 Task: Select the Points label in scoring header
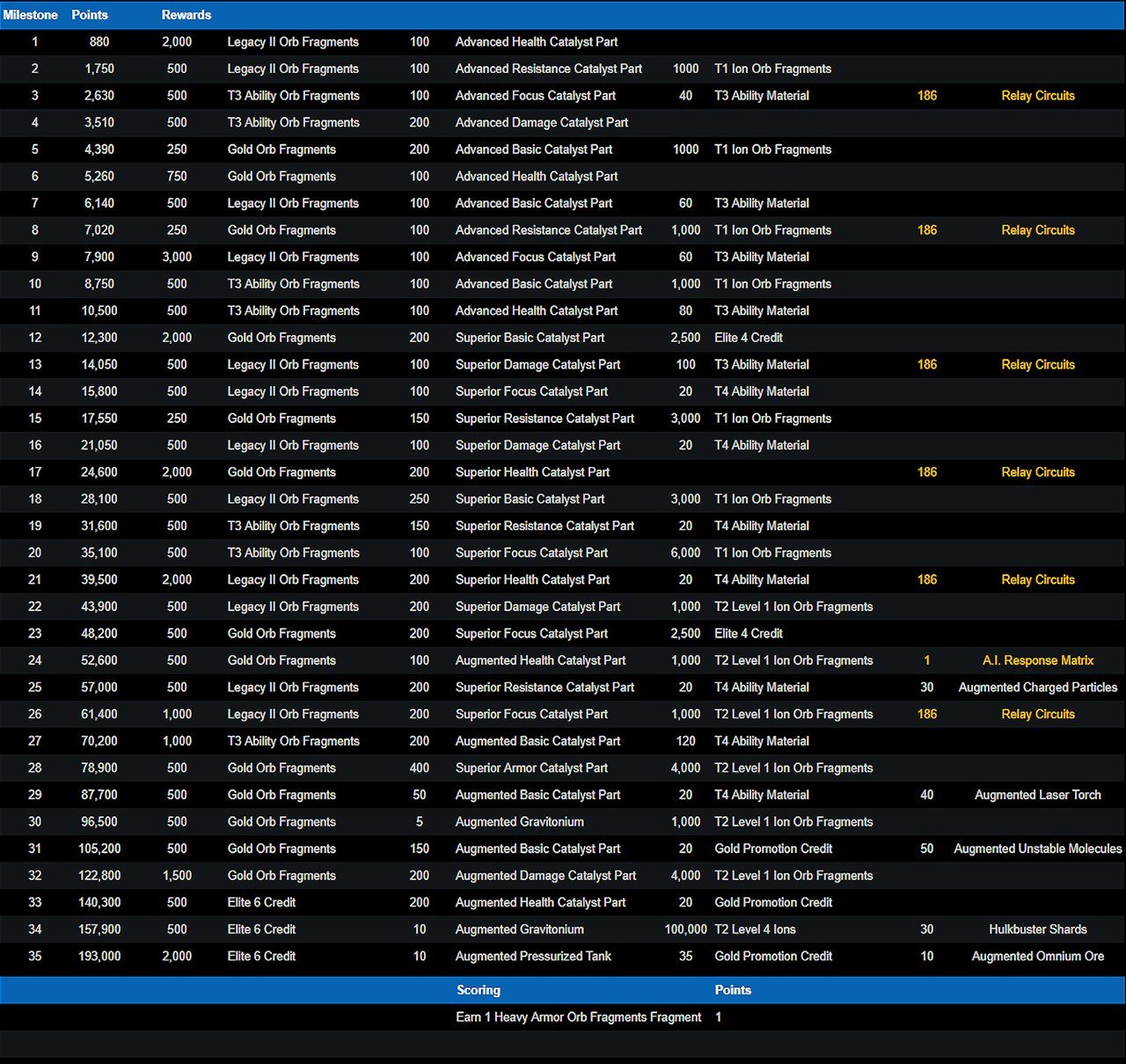click(x=733, y=990)
